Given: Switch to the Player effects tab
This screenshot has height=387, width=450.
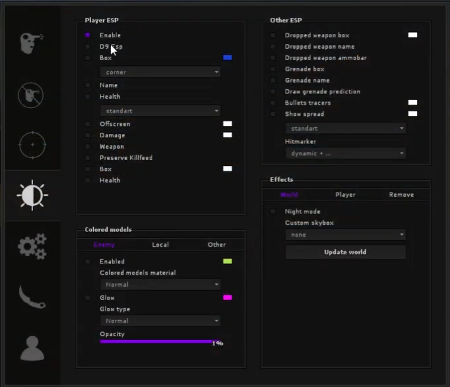Looking at the screenshot, I should pos(345,195).
